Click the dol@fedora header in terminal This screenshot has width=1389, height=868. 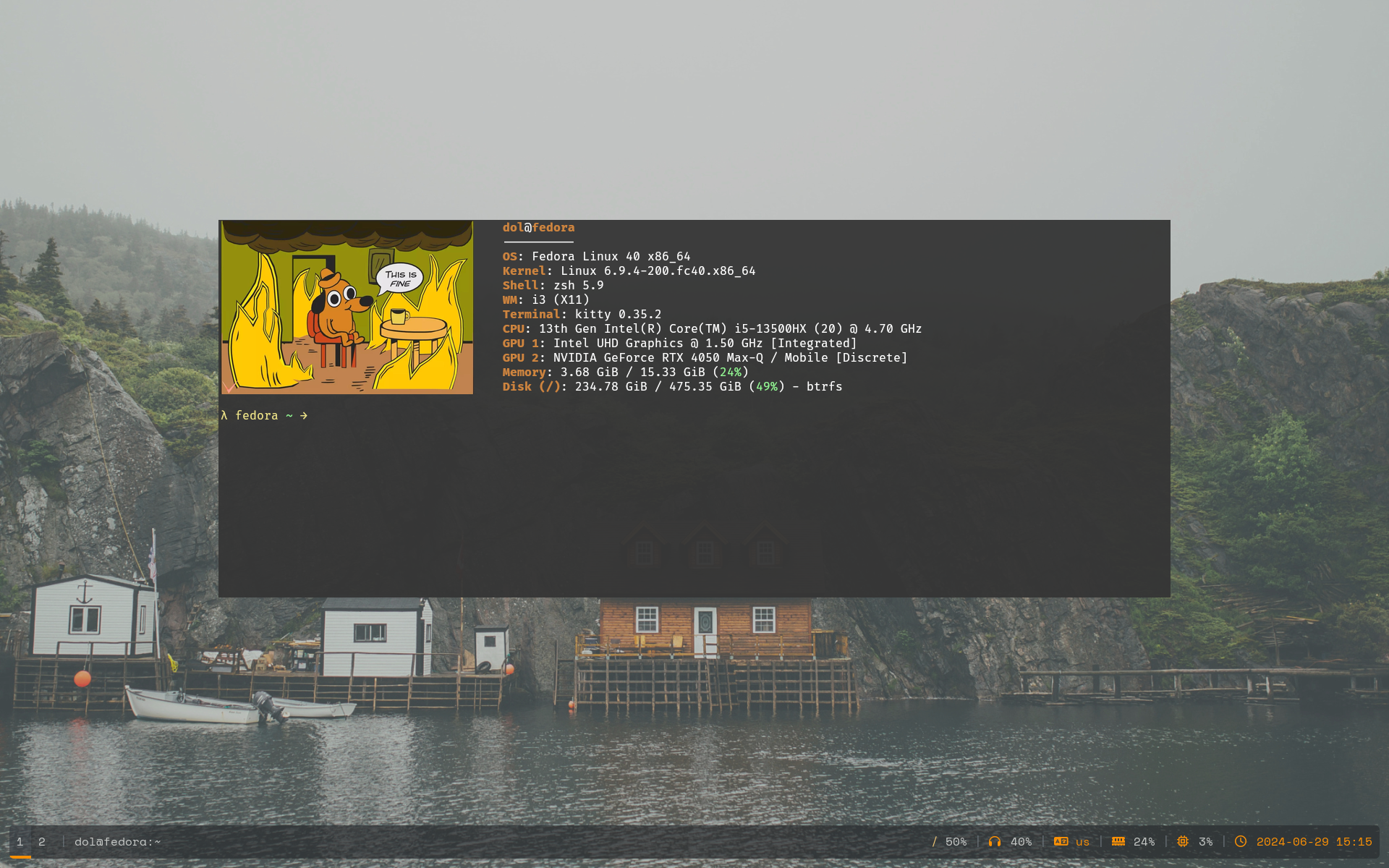click(538, 227)
